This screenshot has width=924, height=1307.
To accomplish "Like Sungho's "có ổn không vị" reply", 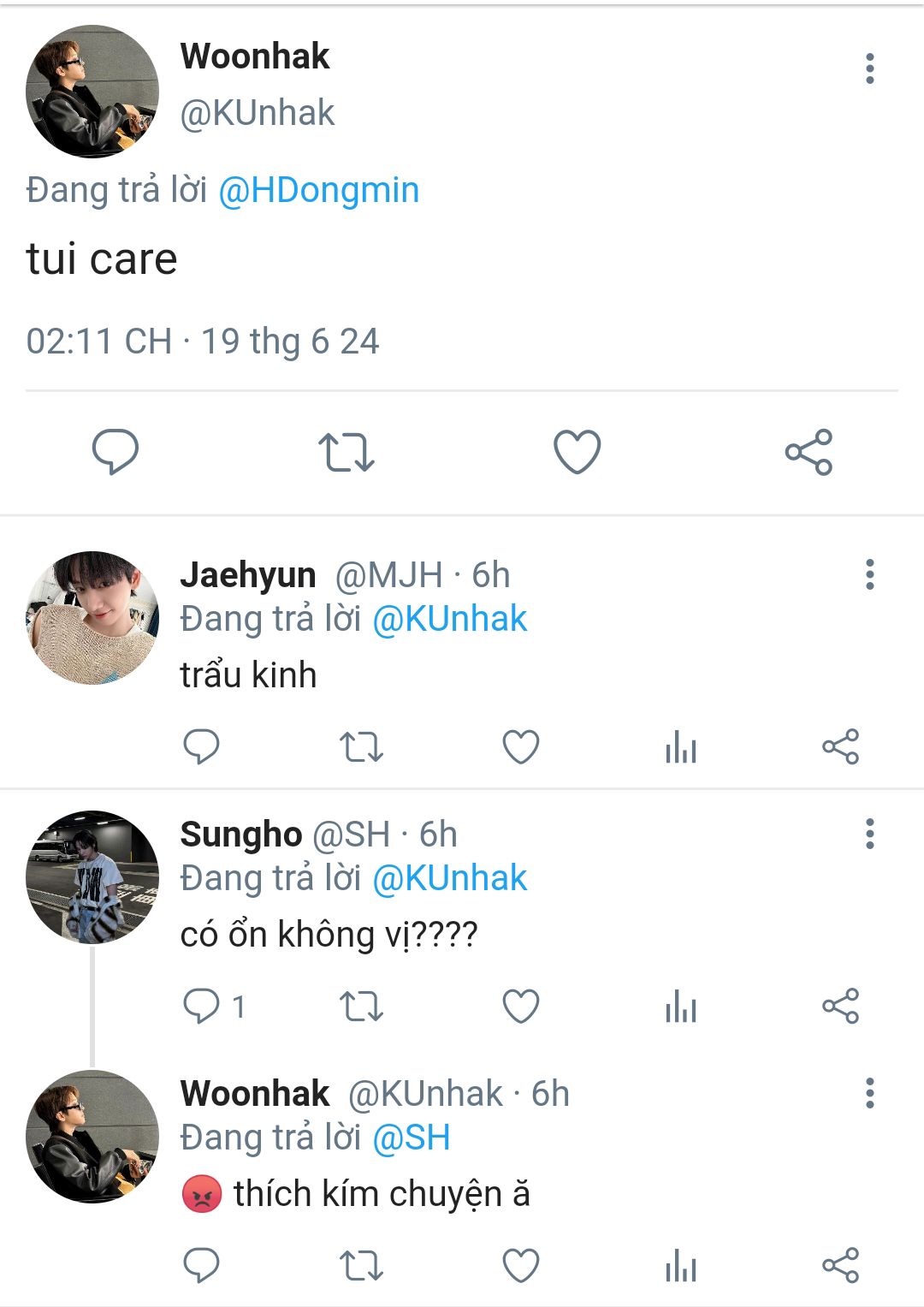I will [x=520, y=1006].
